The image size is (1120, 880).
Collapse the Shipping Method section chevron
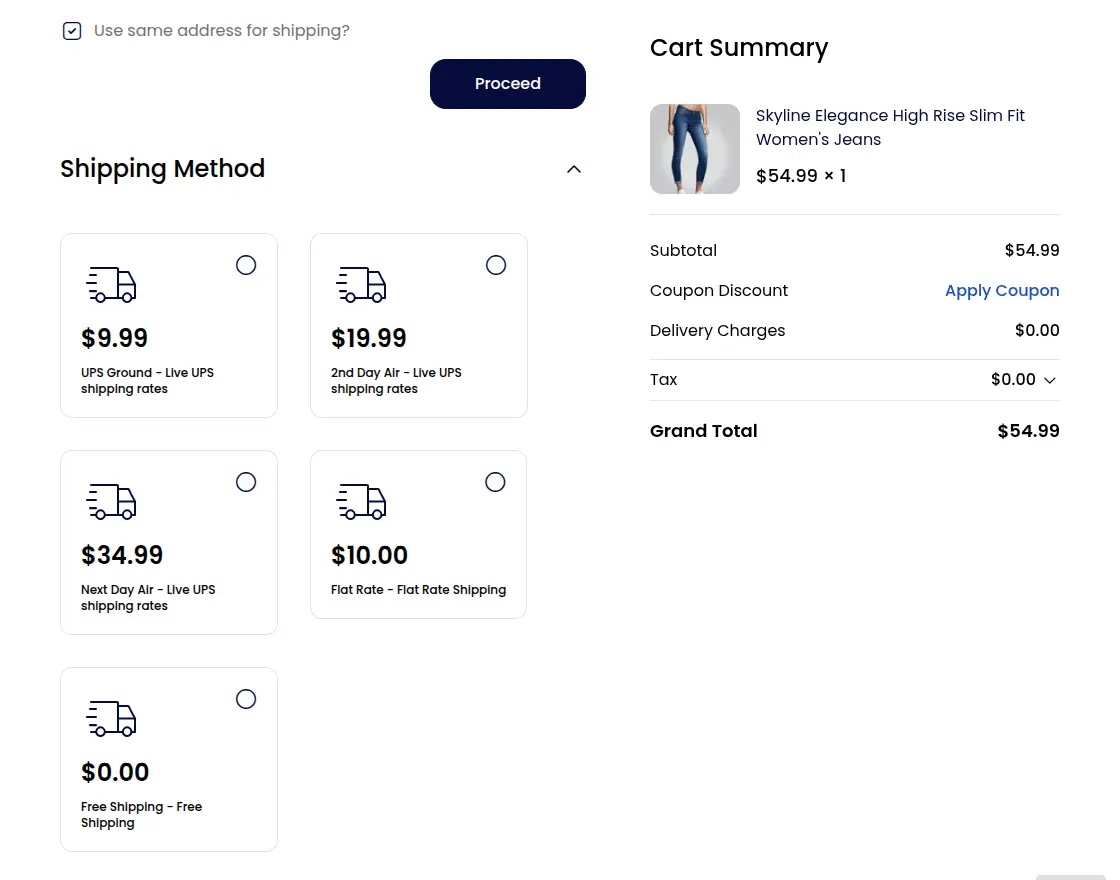pos(574,169)
